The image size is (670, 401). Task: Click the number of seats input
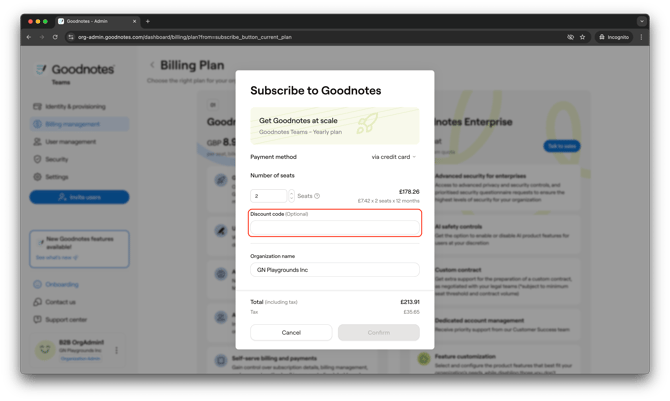(267, 196)
